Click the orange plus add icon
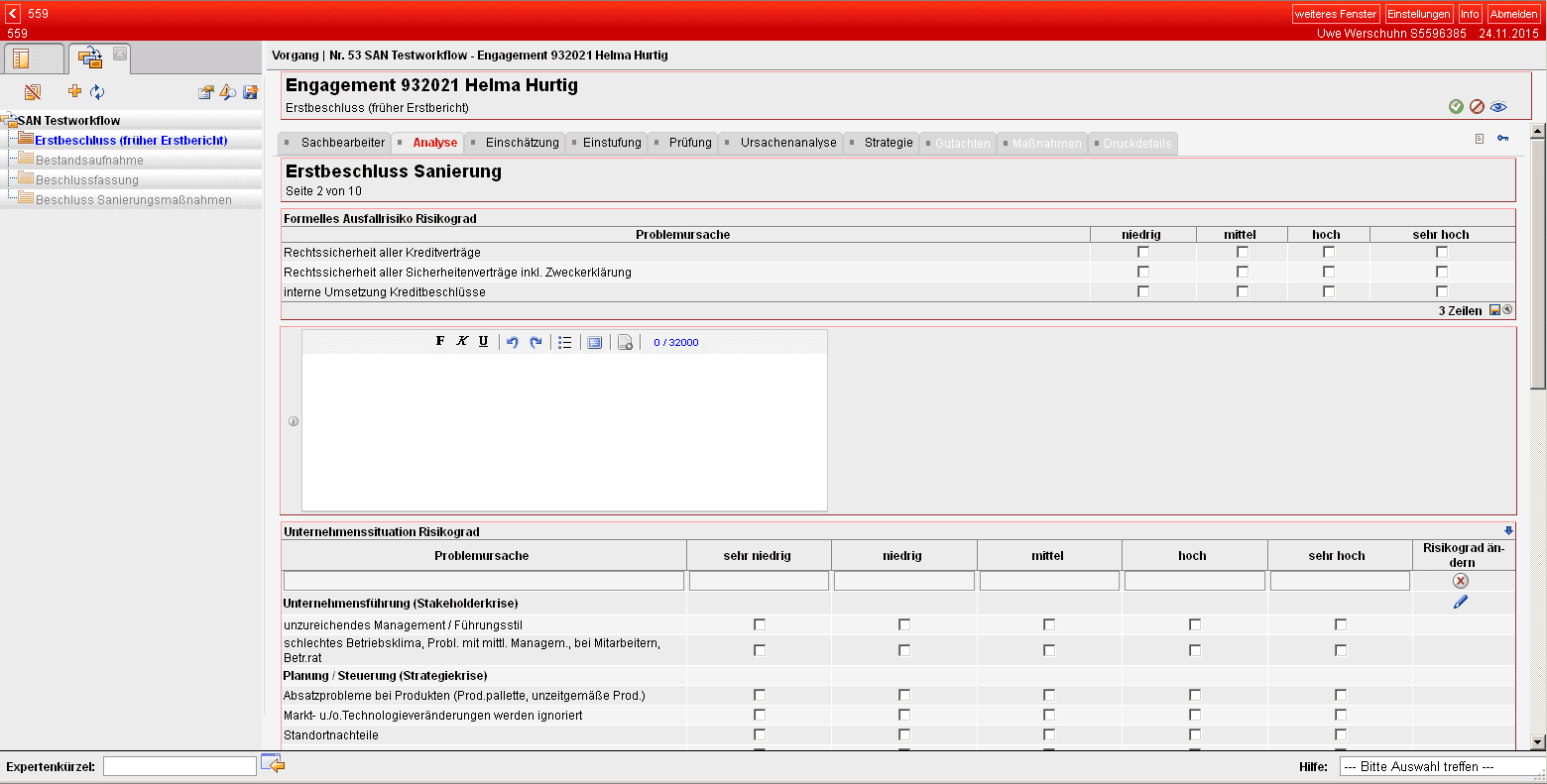Screen dimensions: 1547x784 coord(74,91)
